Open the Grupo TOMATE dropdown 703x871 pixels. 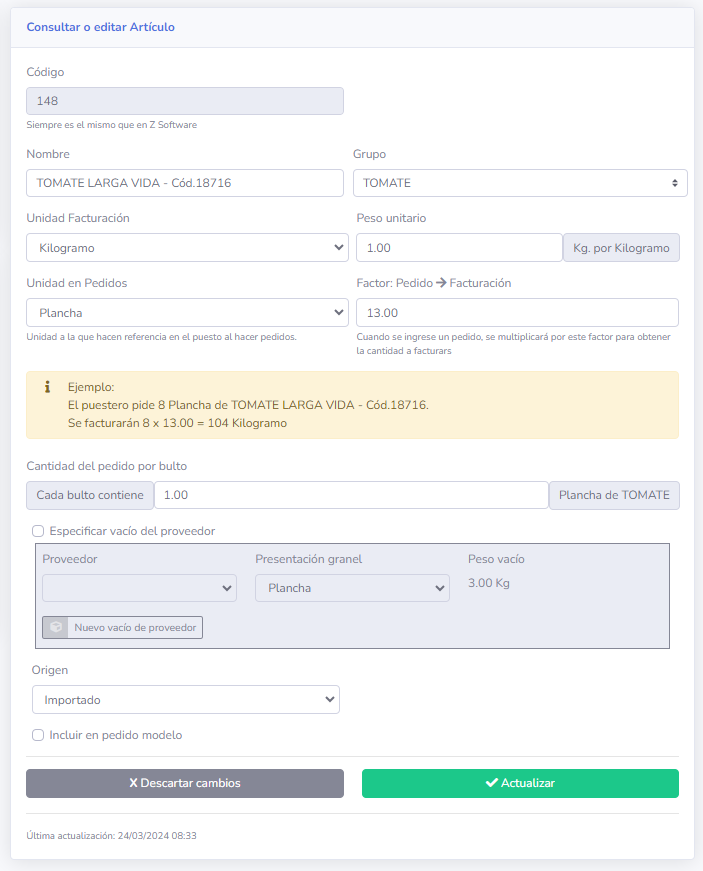point(520,183)
